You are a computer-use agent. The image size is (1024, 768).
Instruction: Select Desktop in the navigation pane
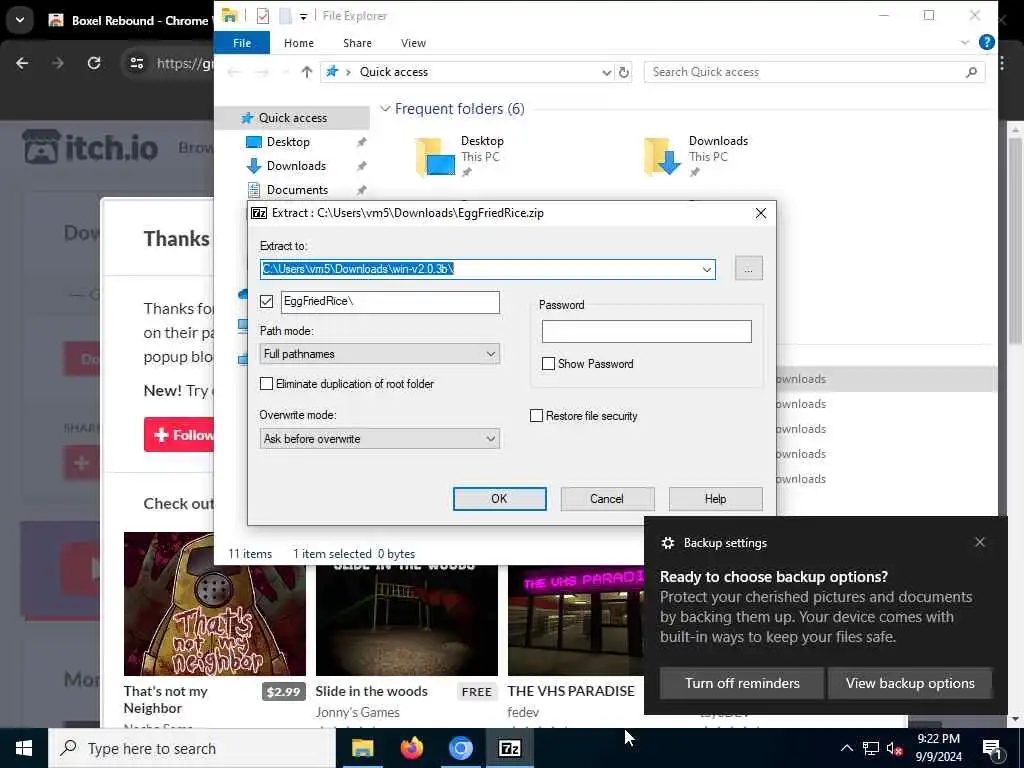click(x=288, y=142)
